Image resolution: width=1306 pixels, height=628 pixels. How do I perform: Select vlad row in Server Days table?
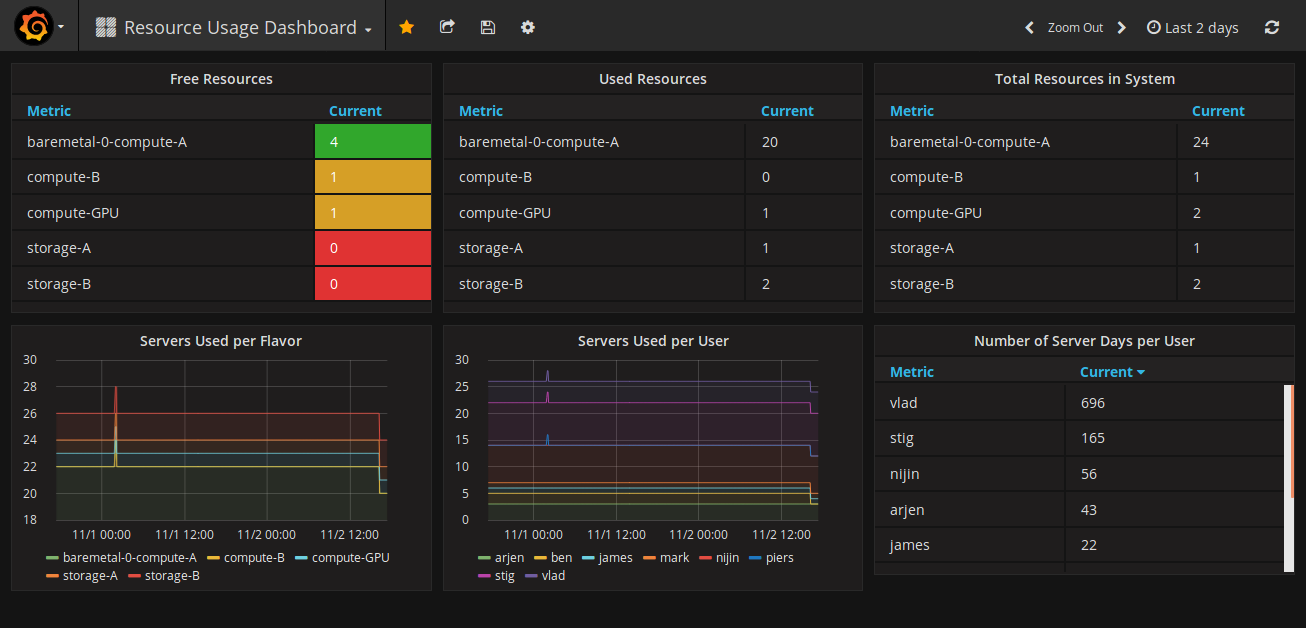click(1079, 403)
